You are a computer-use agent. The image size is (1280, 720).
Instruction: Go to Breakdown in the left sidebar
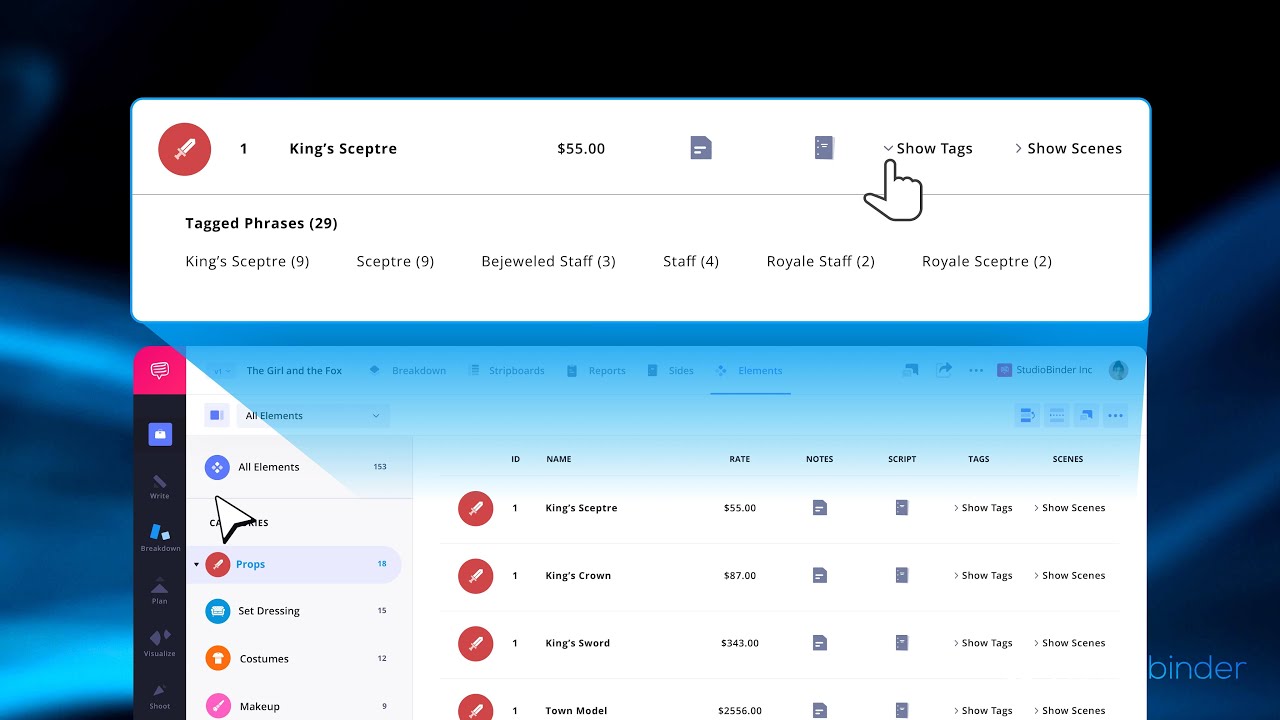pos(160,538)
